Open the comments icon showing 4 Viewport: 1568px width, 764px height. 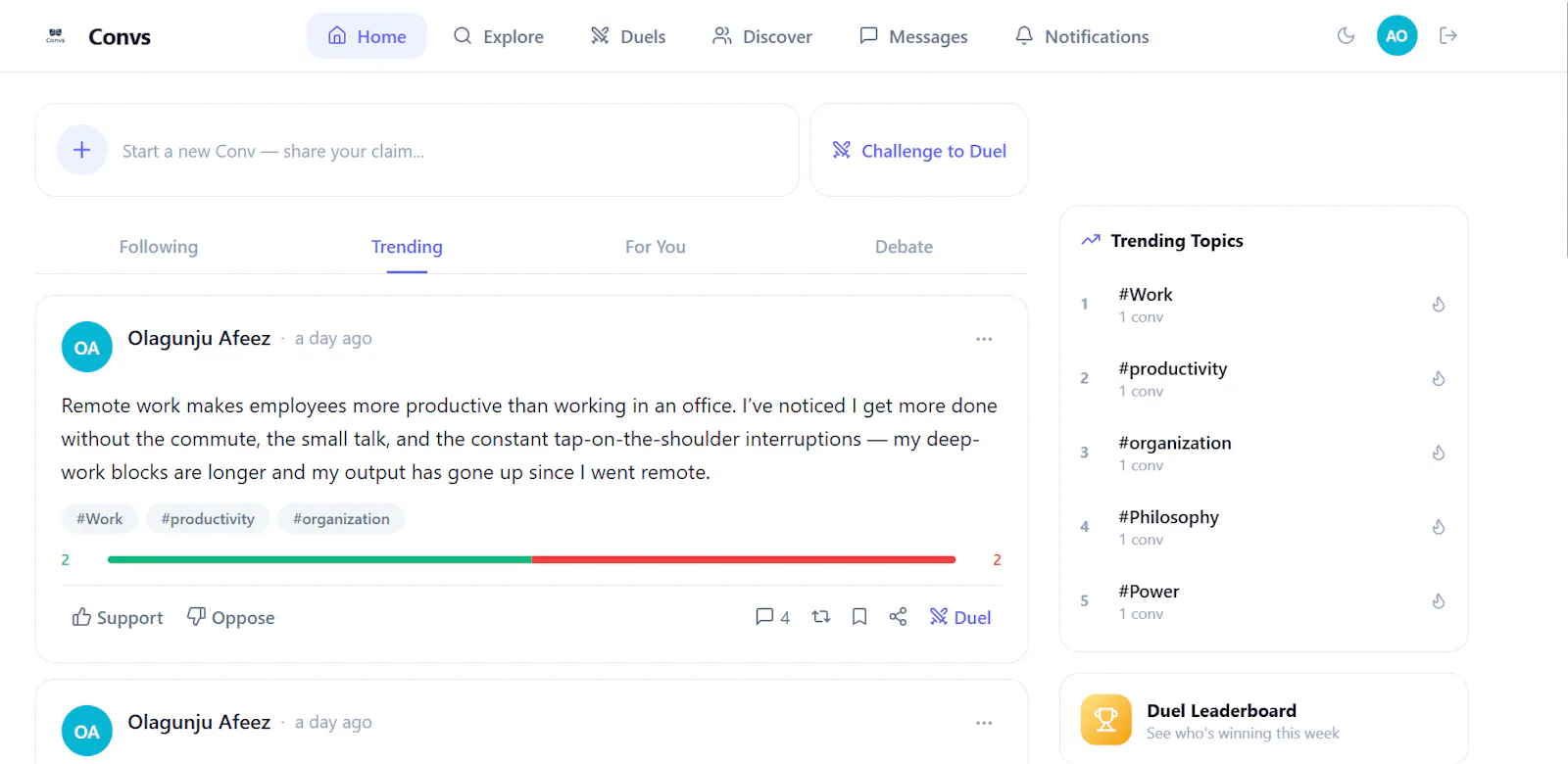[x=772, y=617]
